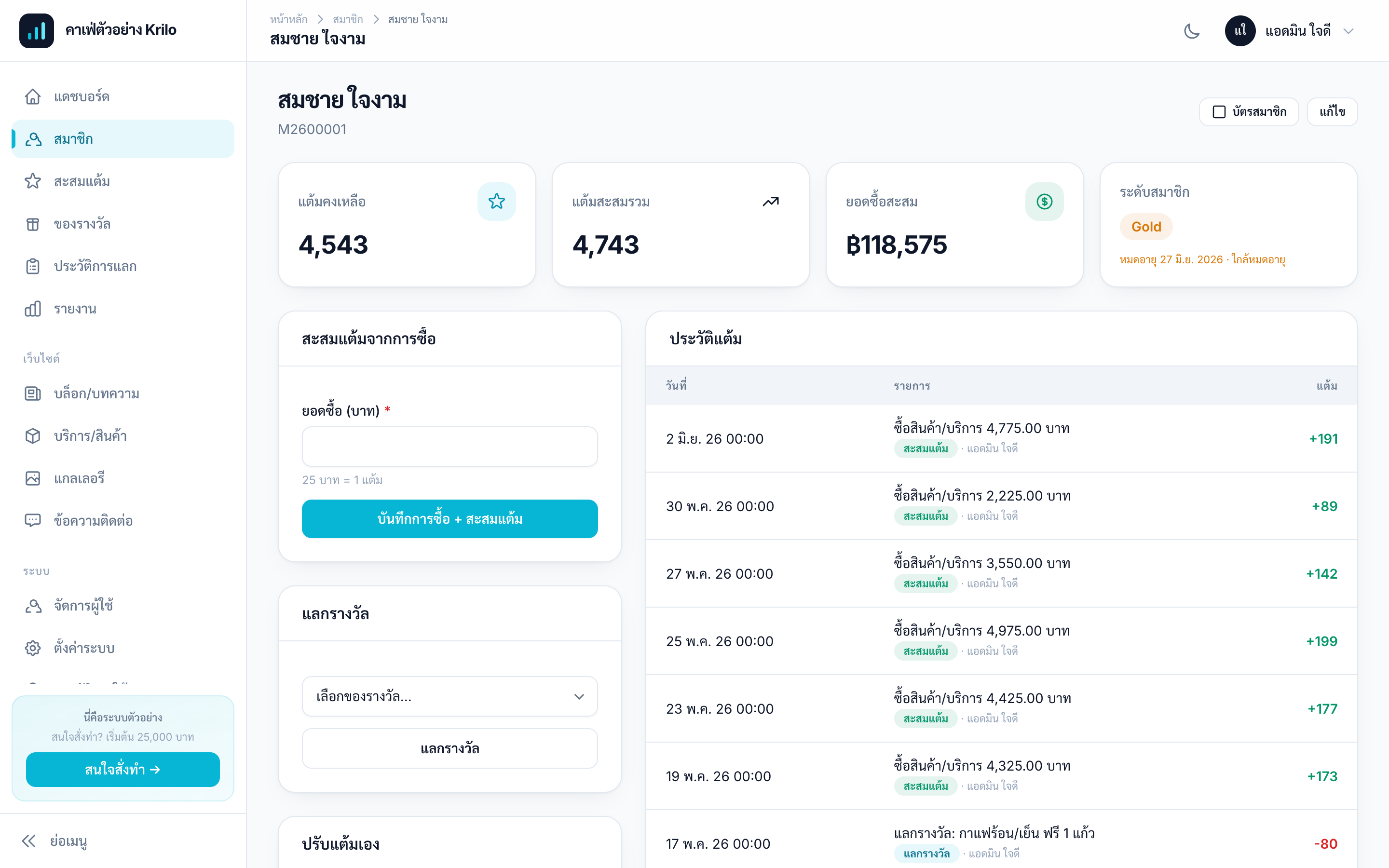Screen dimensions: 1389x868
Task: Click ซื้อสินค้า/บริการ 4,975.00 บาท entry
Action: pos(981,630)
